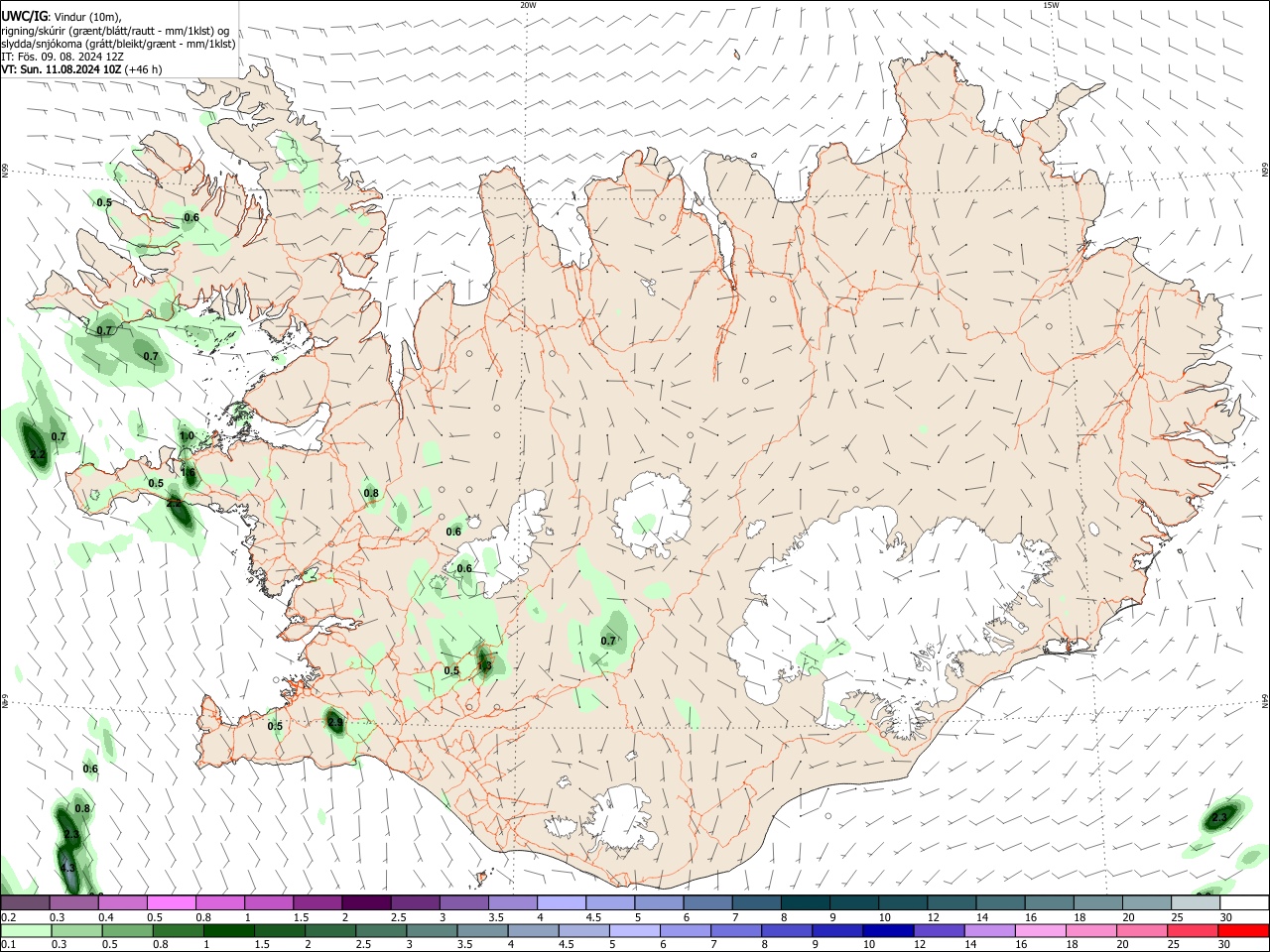The image size is (1270, 952).
Task: Pick lower legend bright red swatch after 30
Action: point(1244,930)
